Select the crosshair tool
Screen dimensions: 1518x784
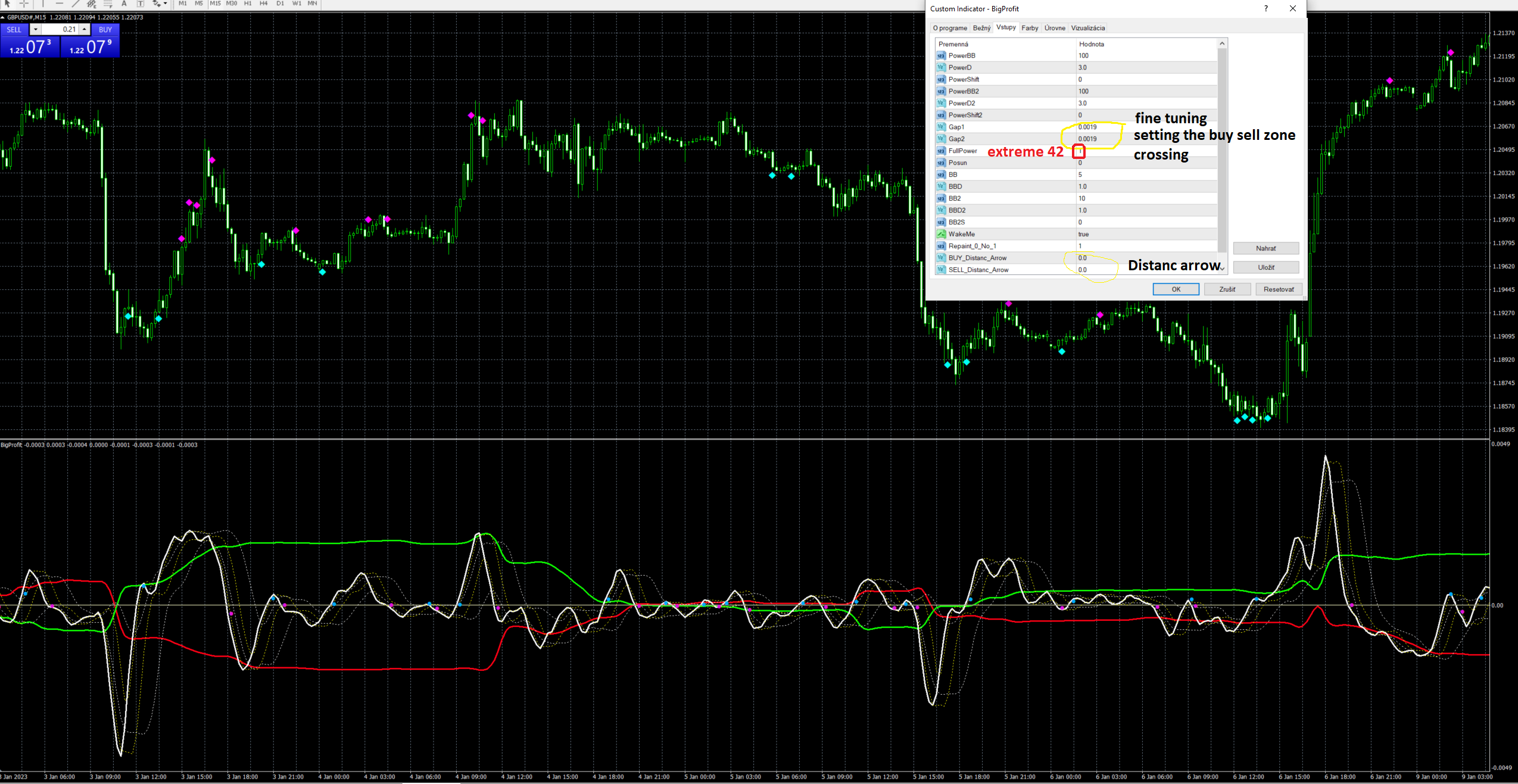tap(24, 4)
